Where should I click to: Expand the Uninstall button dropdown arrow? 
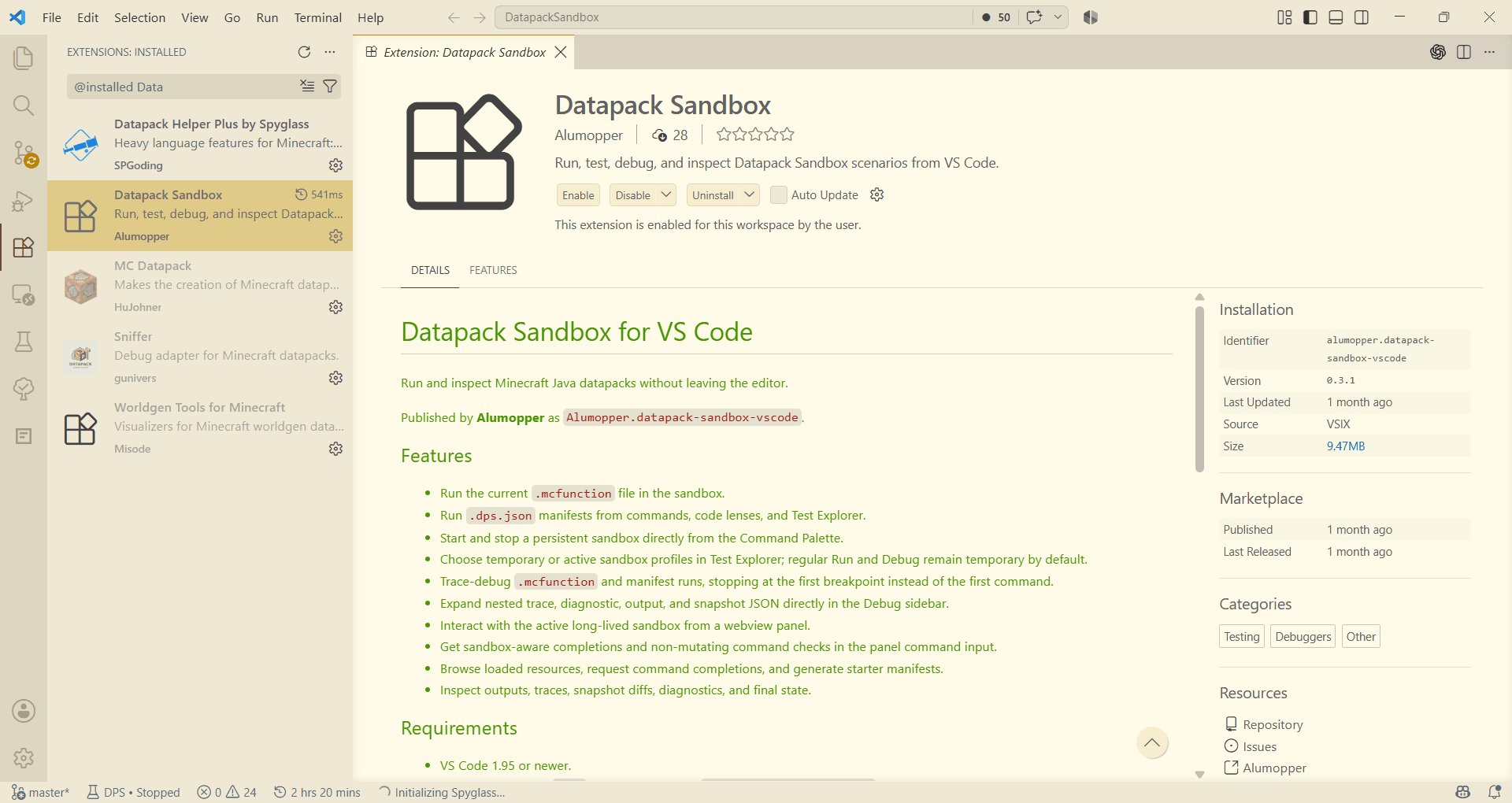(750, 194)
